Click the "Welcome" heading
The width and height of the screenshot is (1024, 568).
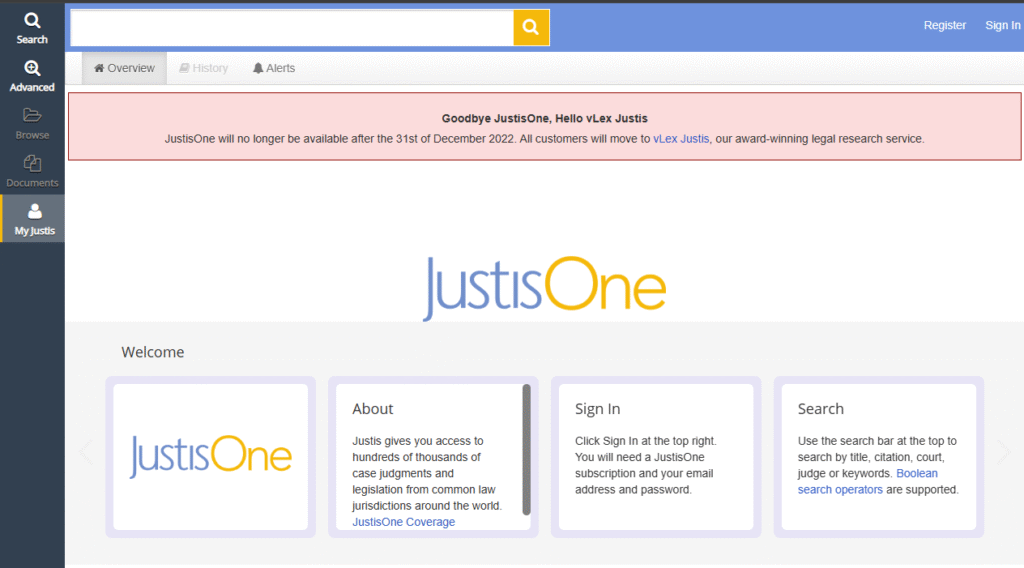click(153, 352)
